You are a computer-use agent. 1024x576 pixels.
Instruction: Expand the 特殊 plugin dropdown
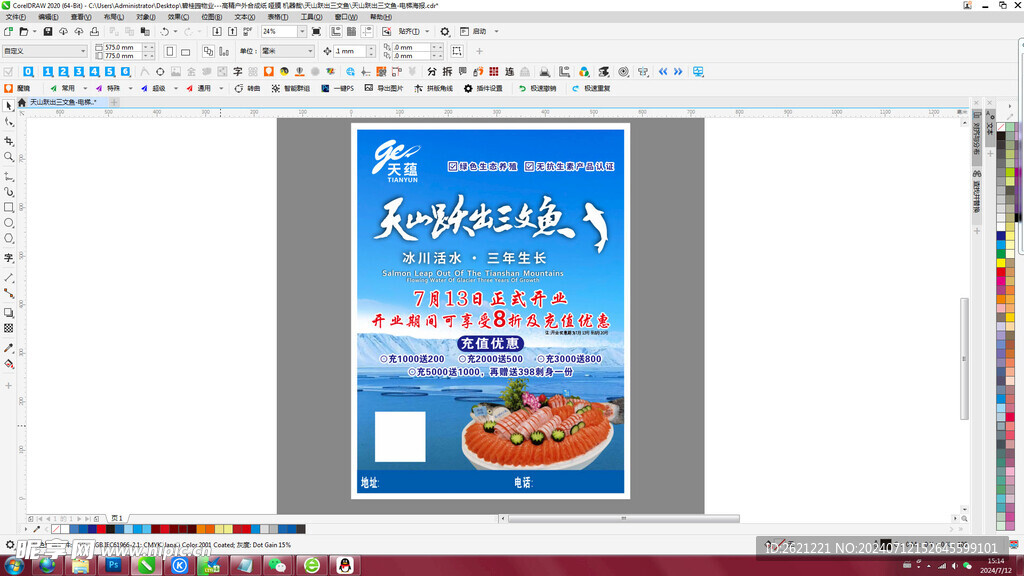coord(131,88)
